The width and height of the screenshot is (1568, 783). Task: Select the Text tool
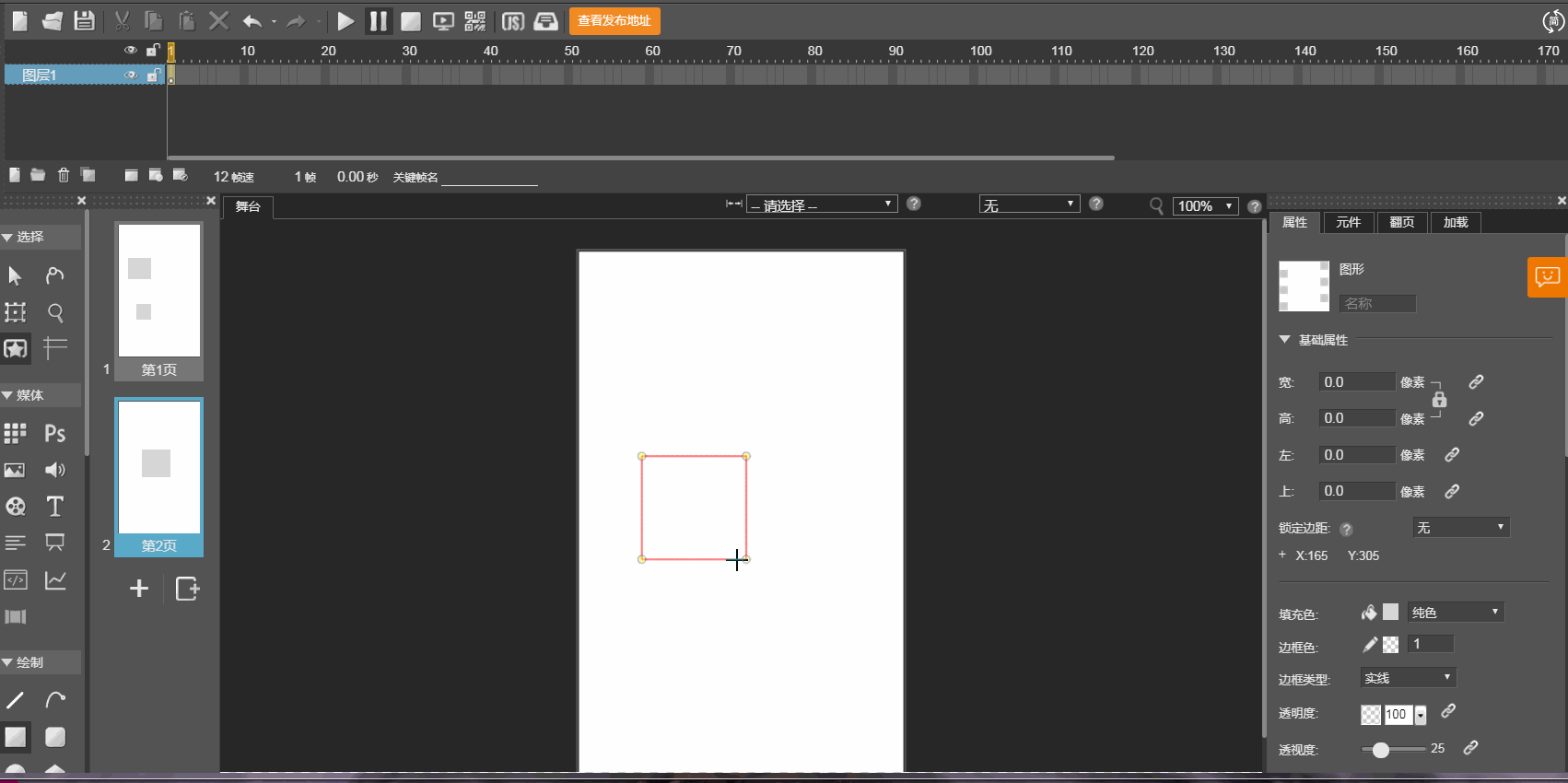55,507
